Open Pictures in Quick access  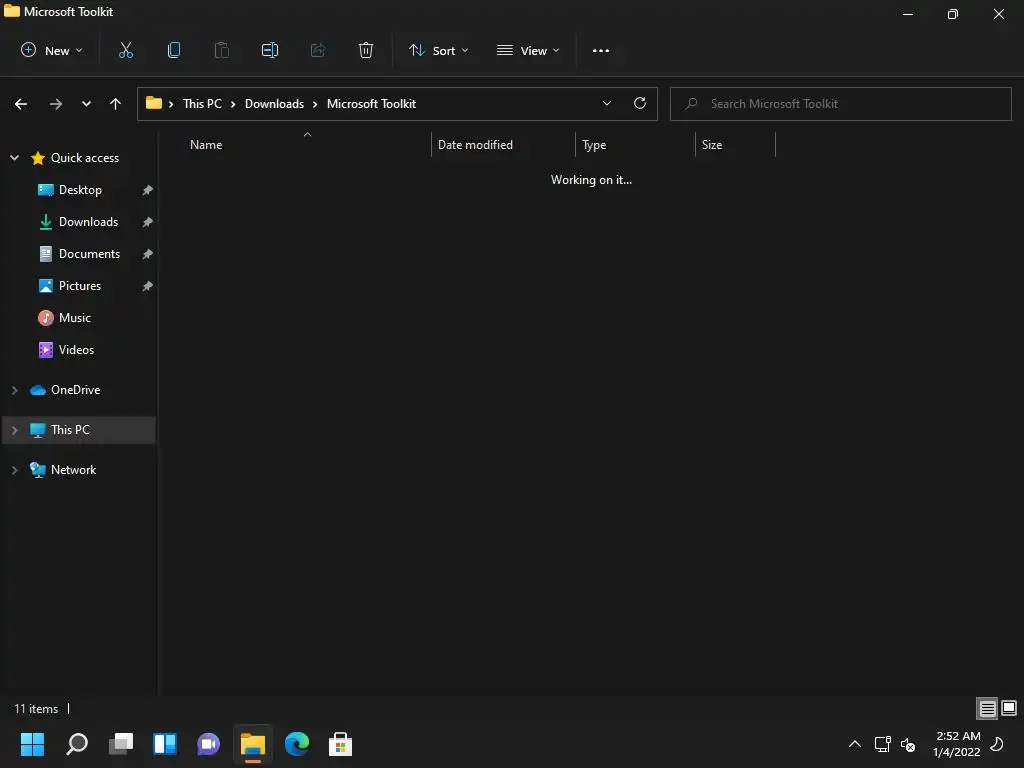coord(80,286)
